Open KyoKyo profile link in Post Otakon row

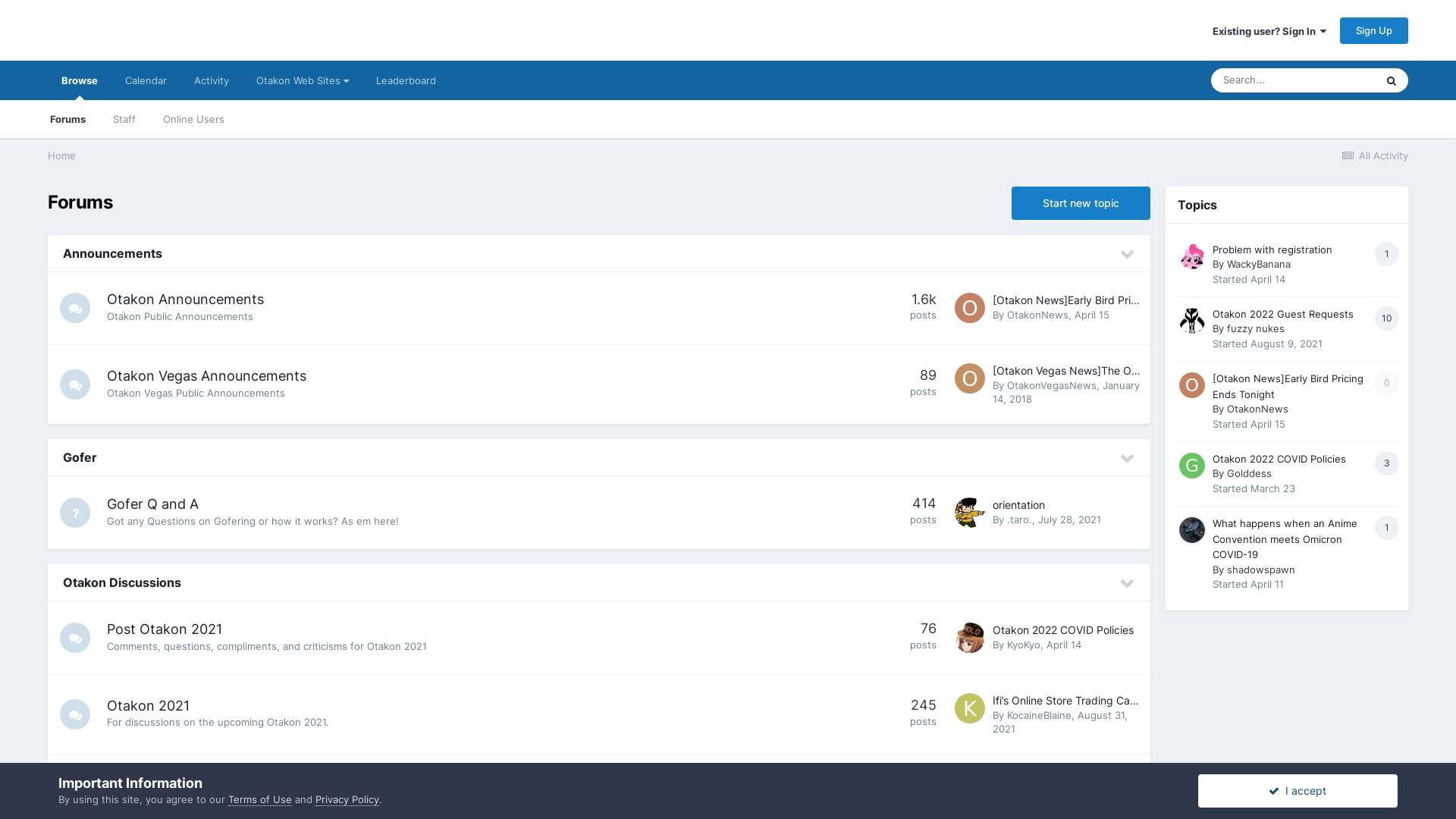1023,645
